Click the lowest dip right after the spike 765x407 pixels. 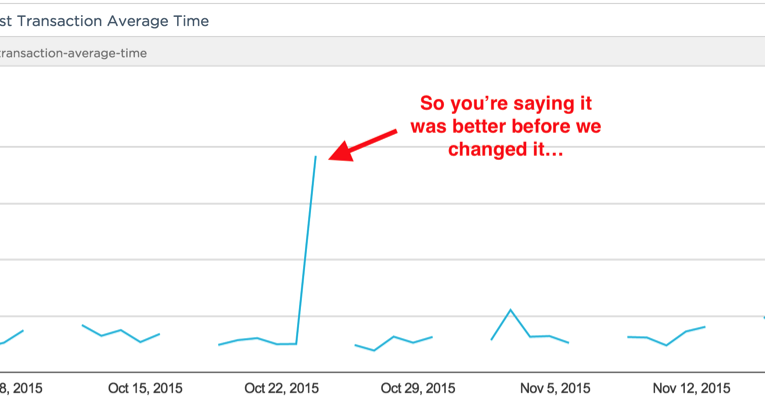[374, 350]
